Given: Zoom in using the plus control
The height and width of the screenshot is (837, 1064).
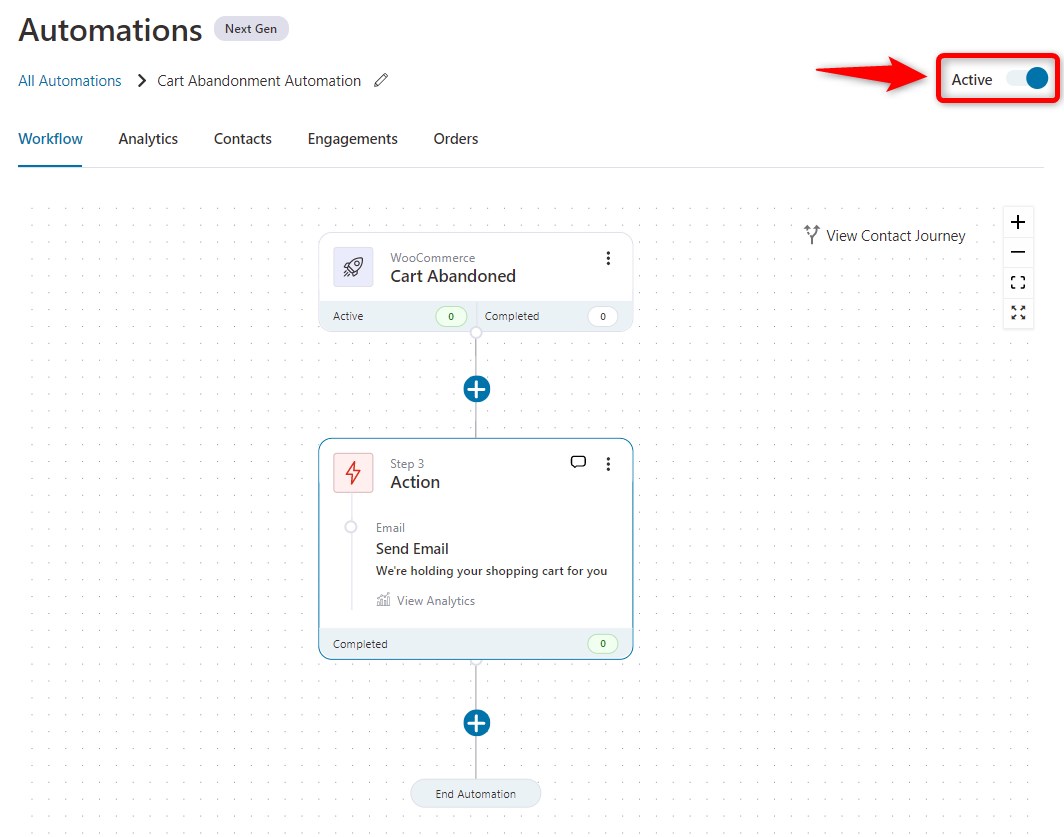Looking at the screenshot, I should click(1018, 221).
